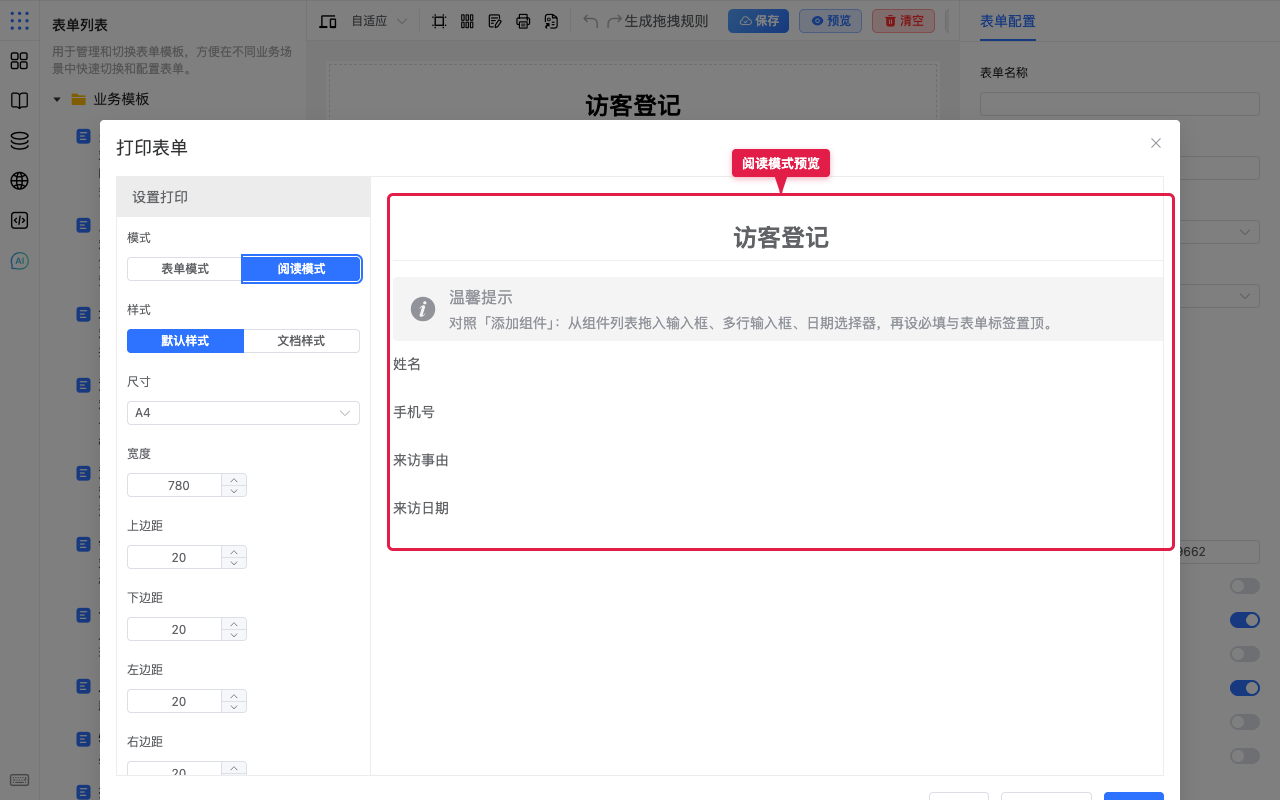Click the form edit note icon in toolbar
The width and height of the screenshot is (1280, 800).
coord(495,21)
